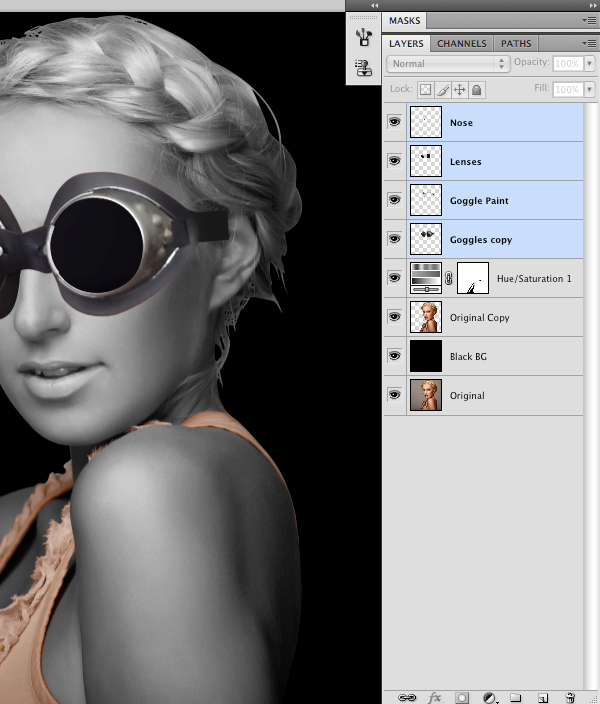Click Hue/Saturation adjustment layer icon
Viewport: 600px width, 704px height.
click(x=426, y=278)
